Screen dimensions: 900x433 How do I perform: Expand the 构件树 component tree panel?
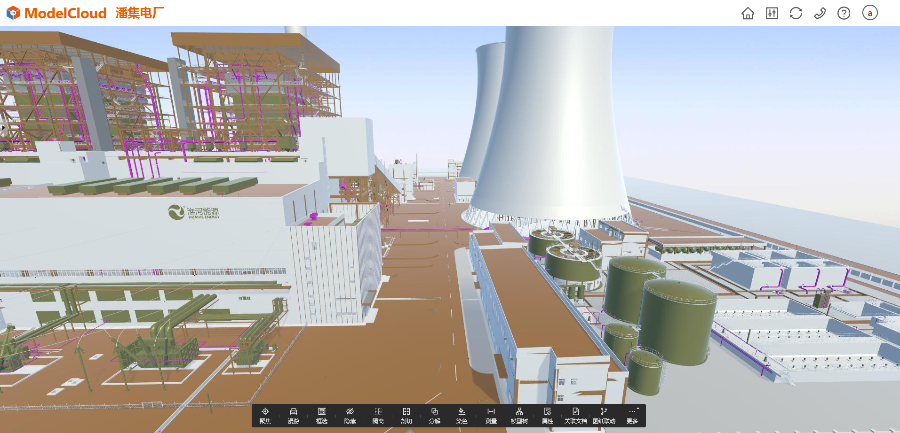[x=519, y=415]
